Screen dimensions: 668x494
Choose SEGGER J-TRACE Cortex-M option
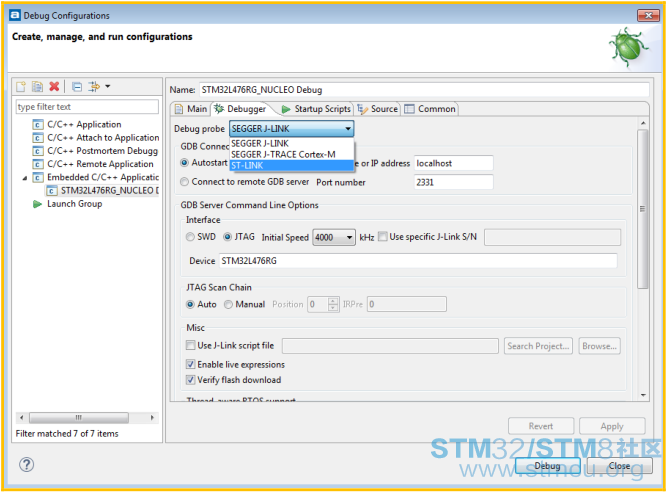coord(291,155)
